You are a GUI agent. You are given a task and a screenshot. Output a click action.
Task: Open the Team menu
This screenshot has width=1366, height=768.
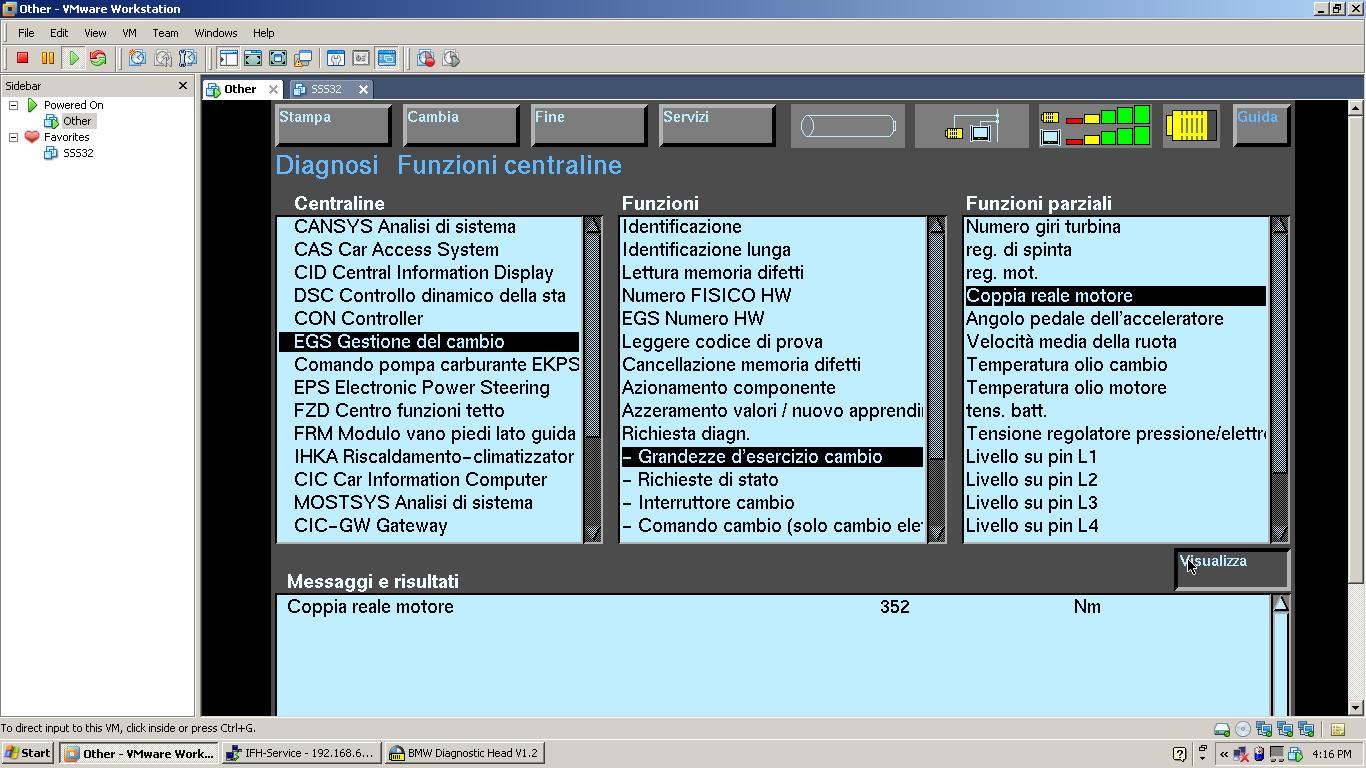165,33
